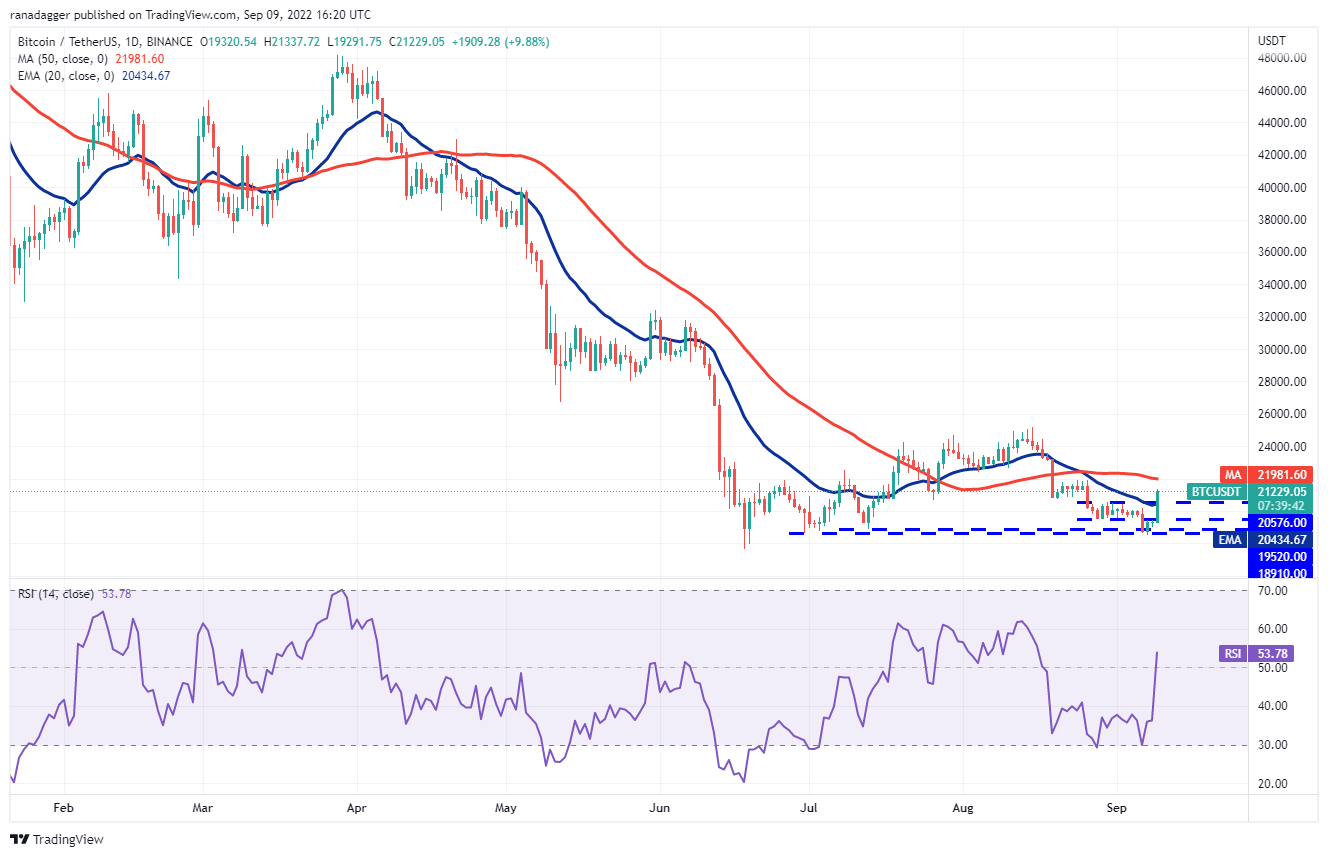Select the EMA (20, close, 0) indicator label
The width and height of the screenshot is (1328, 857).
tap(67, 75)
